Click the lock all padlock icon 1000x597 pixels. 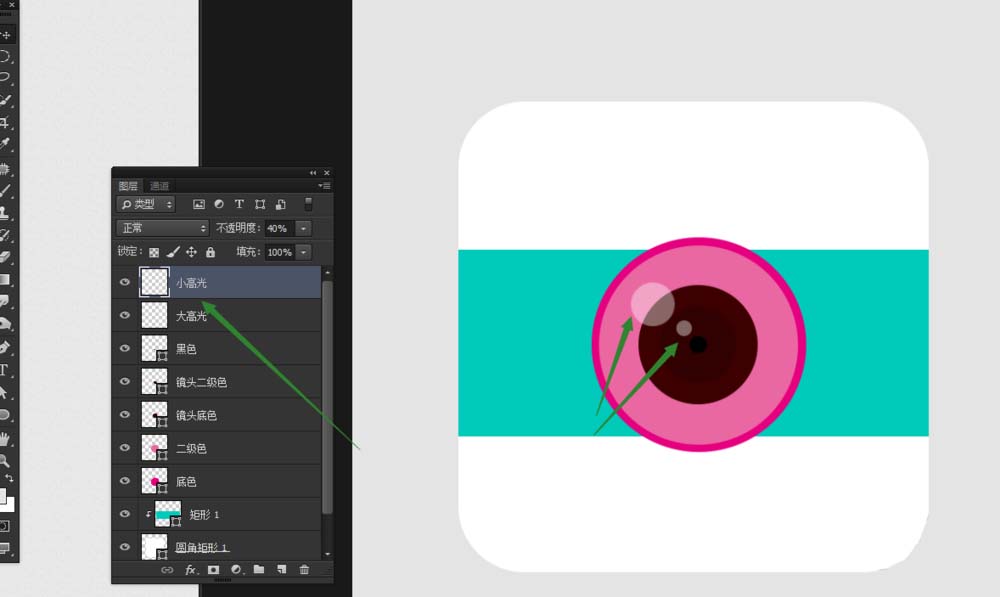tap(210, 253)
